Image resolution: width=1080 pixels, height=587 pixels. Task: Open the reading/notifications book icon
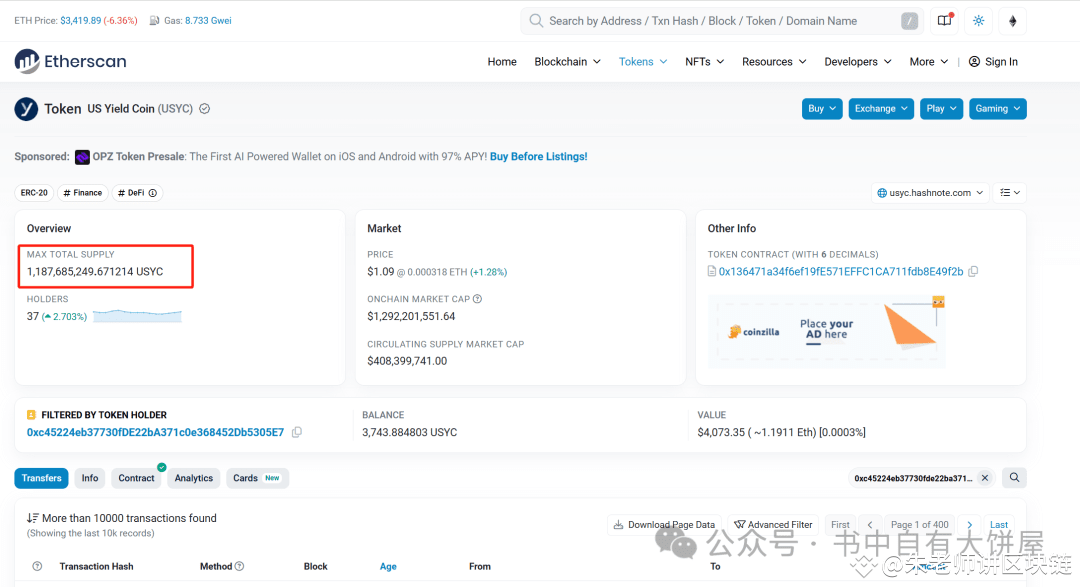[x=945, y=21]
